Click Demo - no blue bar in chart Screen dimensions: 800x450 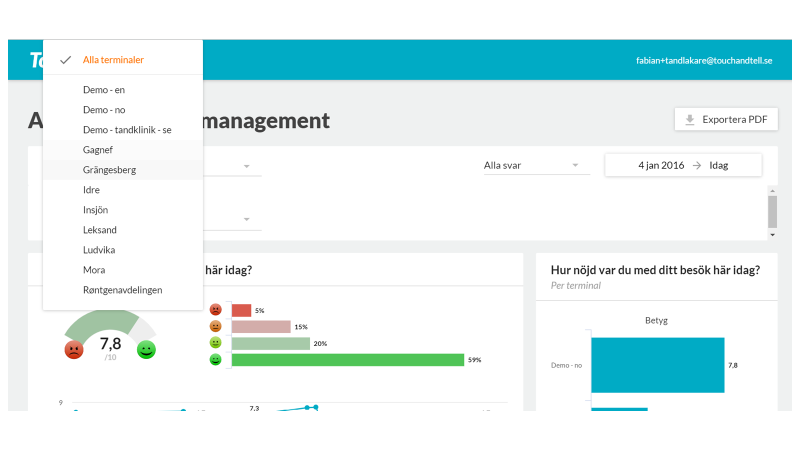(658, 365)
